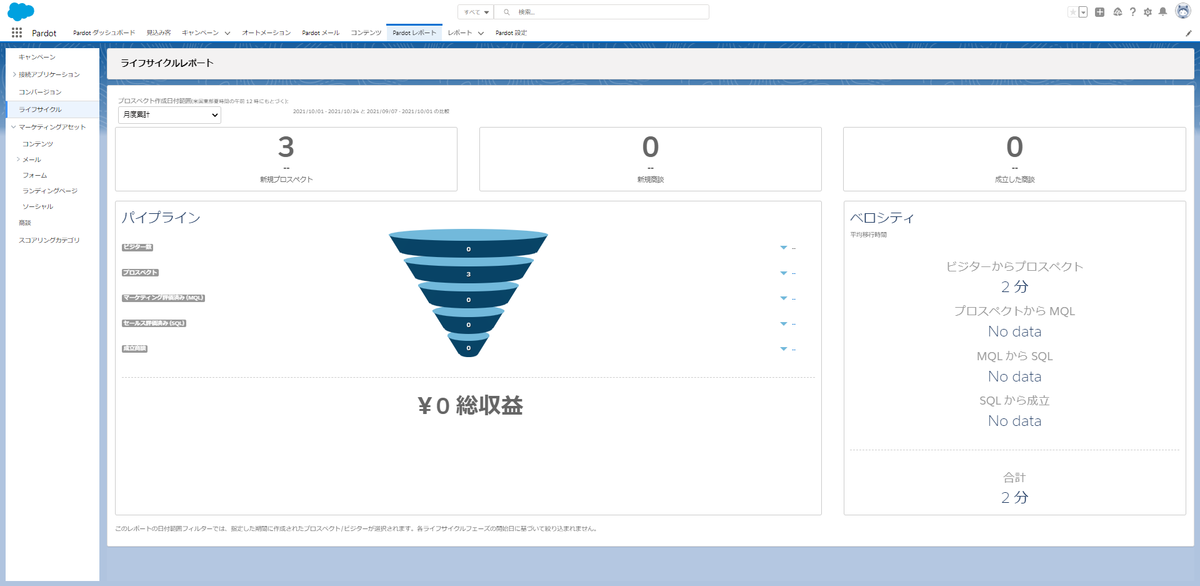1200x586 pixels.
Task: Click the top funnel segment showing 0
Action: point(468,246)
